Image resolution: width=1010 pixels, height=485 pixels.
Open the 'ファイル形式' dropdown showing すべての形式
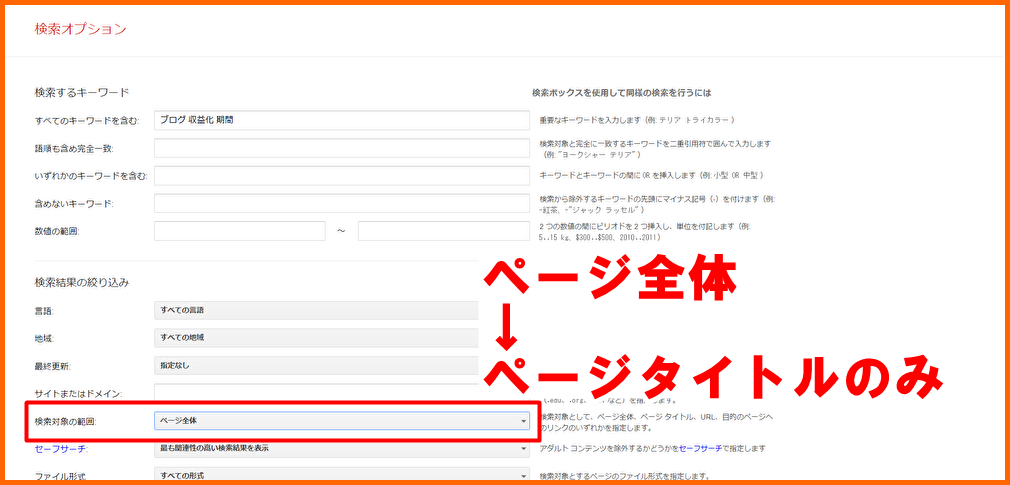(341, 475)
